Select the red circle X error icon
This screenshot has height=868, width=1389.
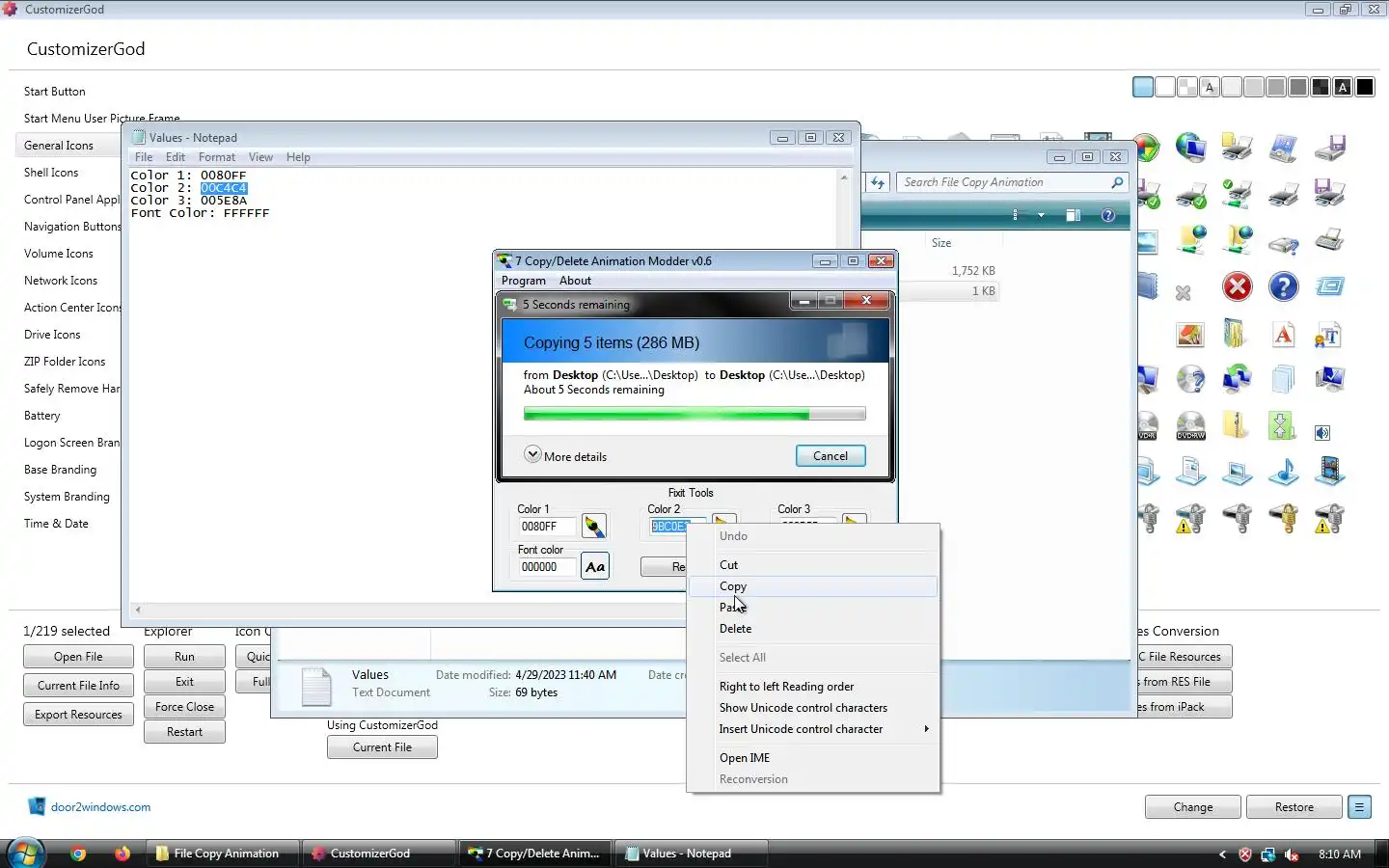pos(1237,286)
